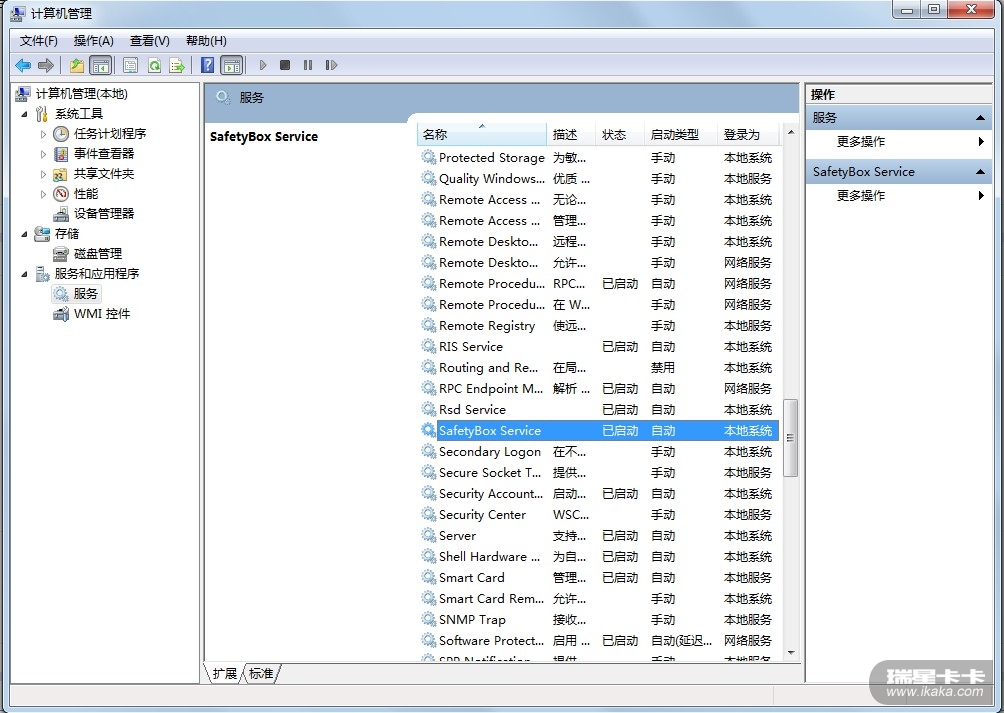Click the Export list toolbar icon
1004x713 pixels.
[x=177, y=65]
